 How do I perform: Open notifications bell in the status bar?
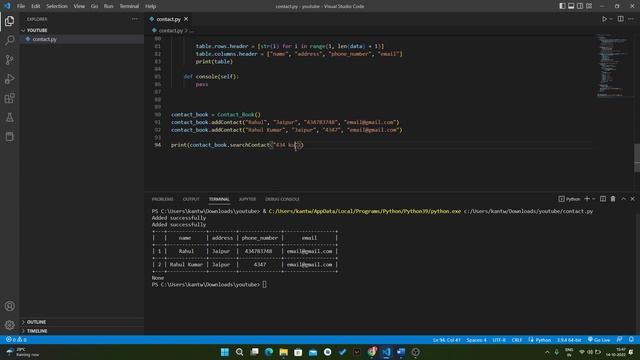[x=631, y=340]
